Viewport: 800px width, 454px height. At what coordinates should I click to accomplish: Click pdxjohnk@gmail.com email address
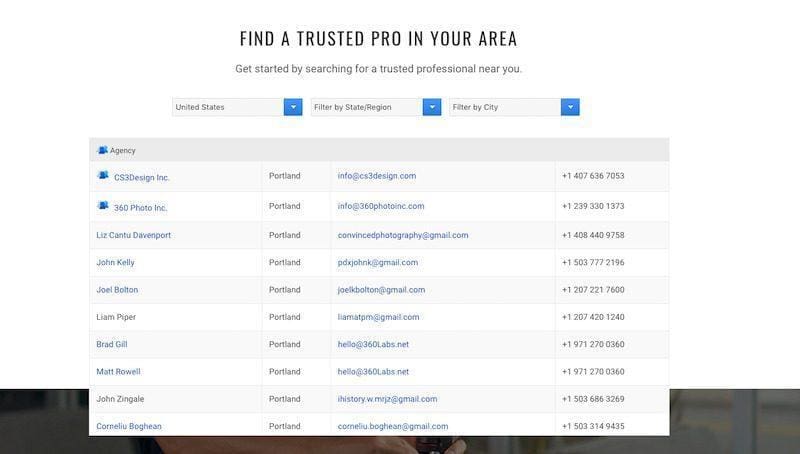tap(378, 262)
